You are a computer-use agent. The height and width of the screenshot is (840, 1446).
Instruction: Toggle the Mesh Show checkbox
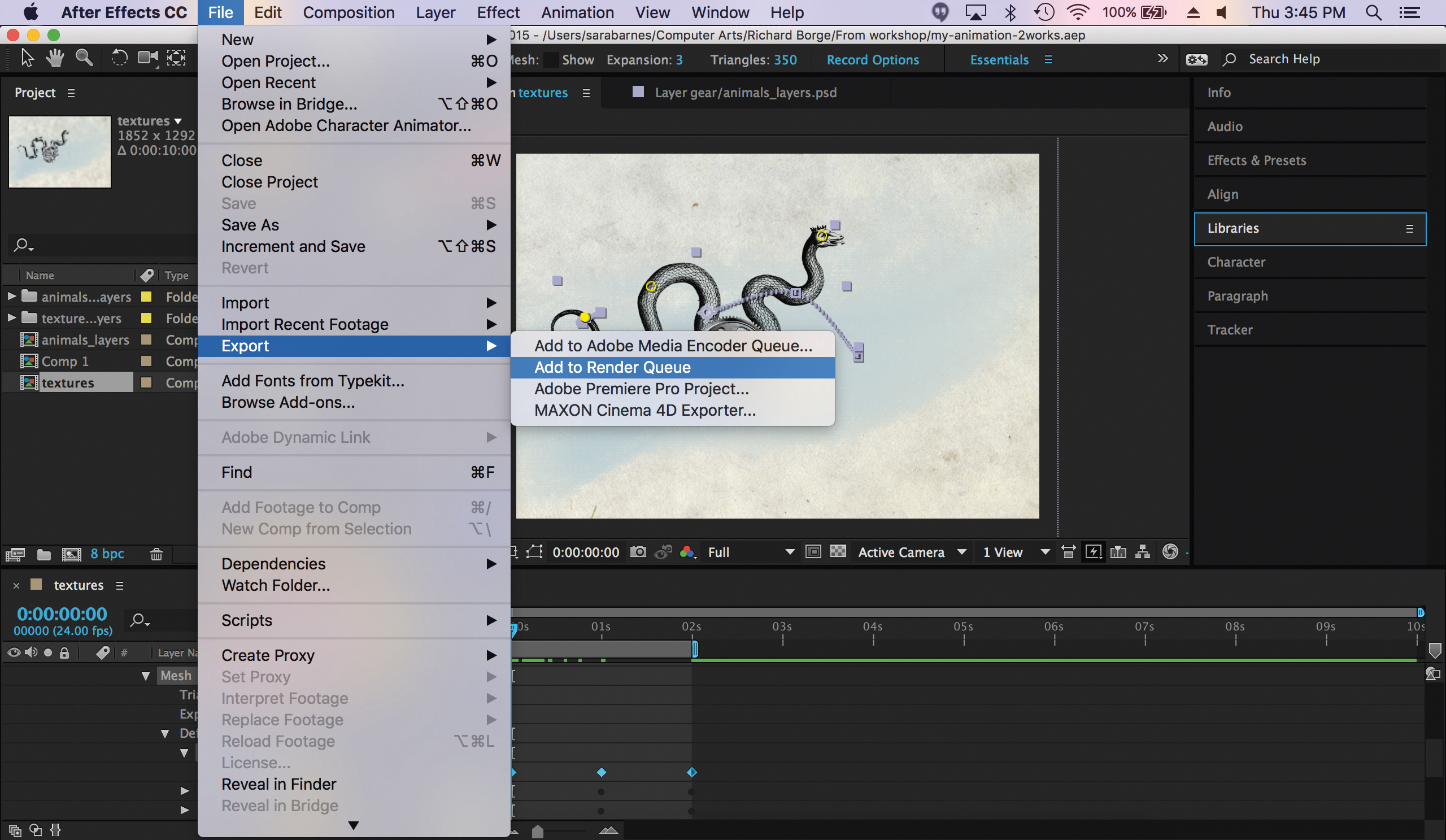551,60
